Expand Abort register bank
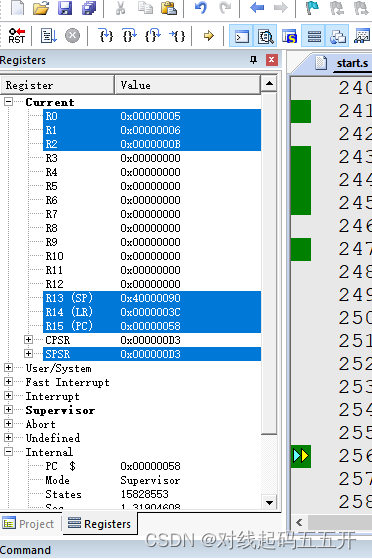 [x=8, y=424]
